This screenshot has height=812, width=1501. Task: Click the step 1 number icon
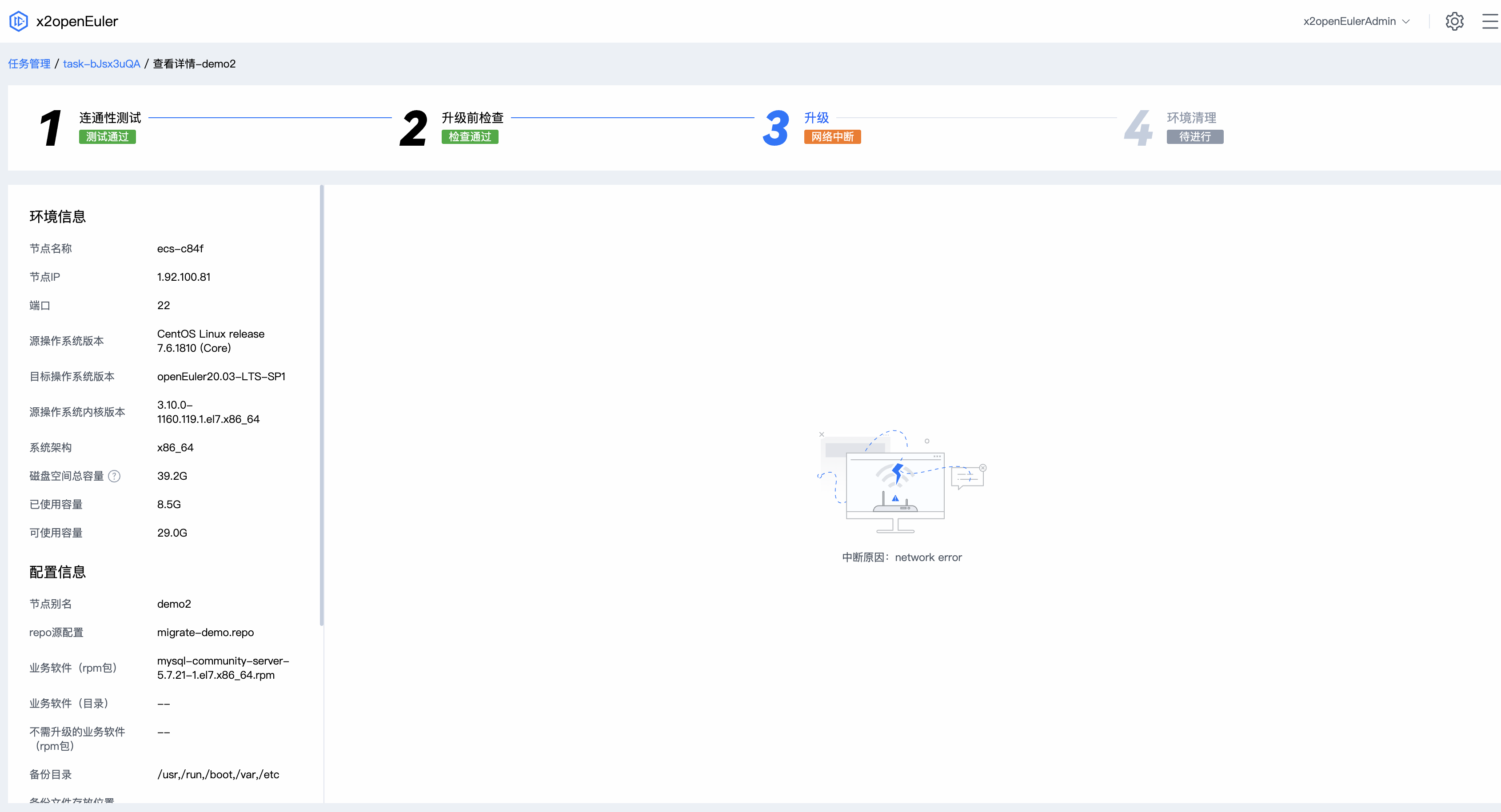pos(51,127)
